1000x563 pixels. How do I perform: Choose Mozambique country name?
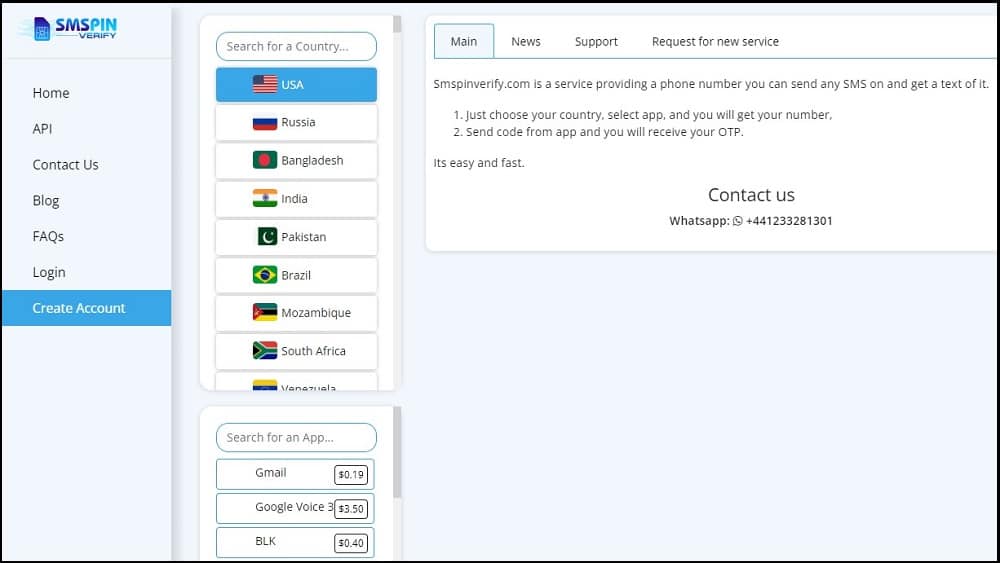pos(316,313)
